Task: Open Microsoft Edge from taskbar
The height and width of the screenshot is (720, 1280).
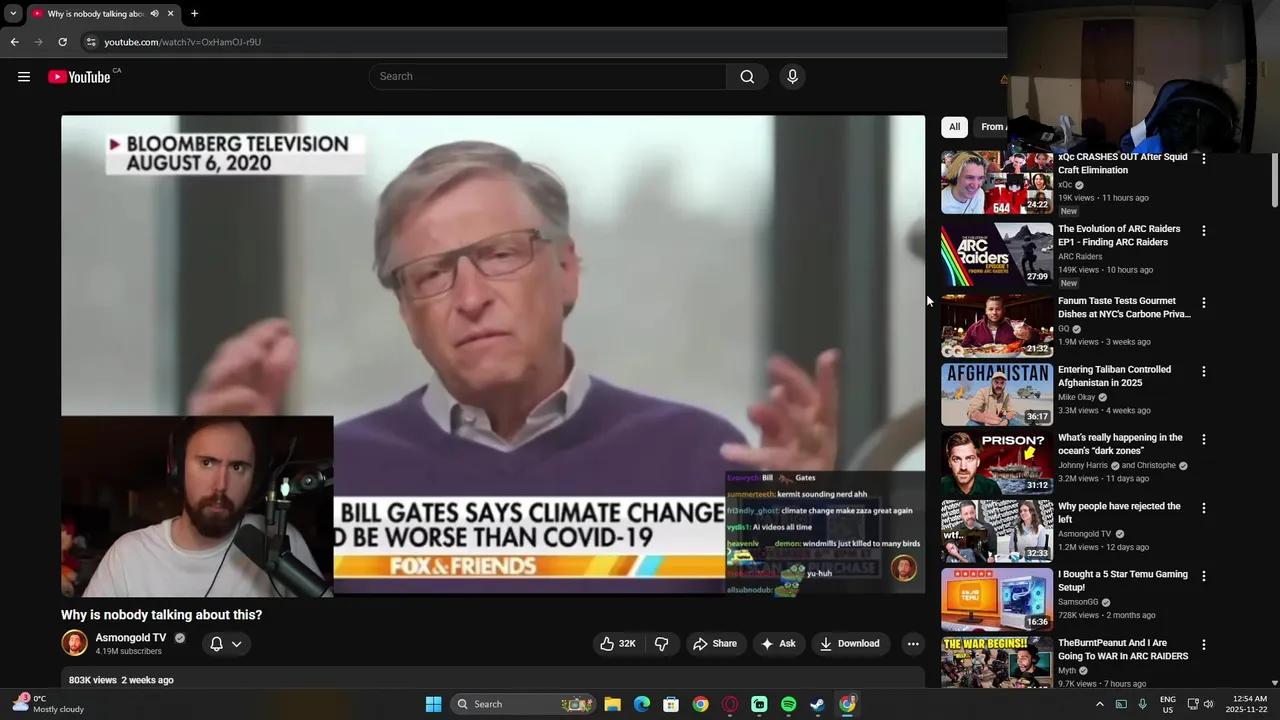Action: coord(642,704)
